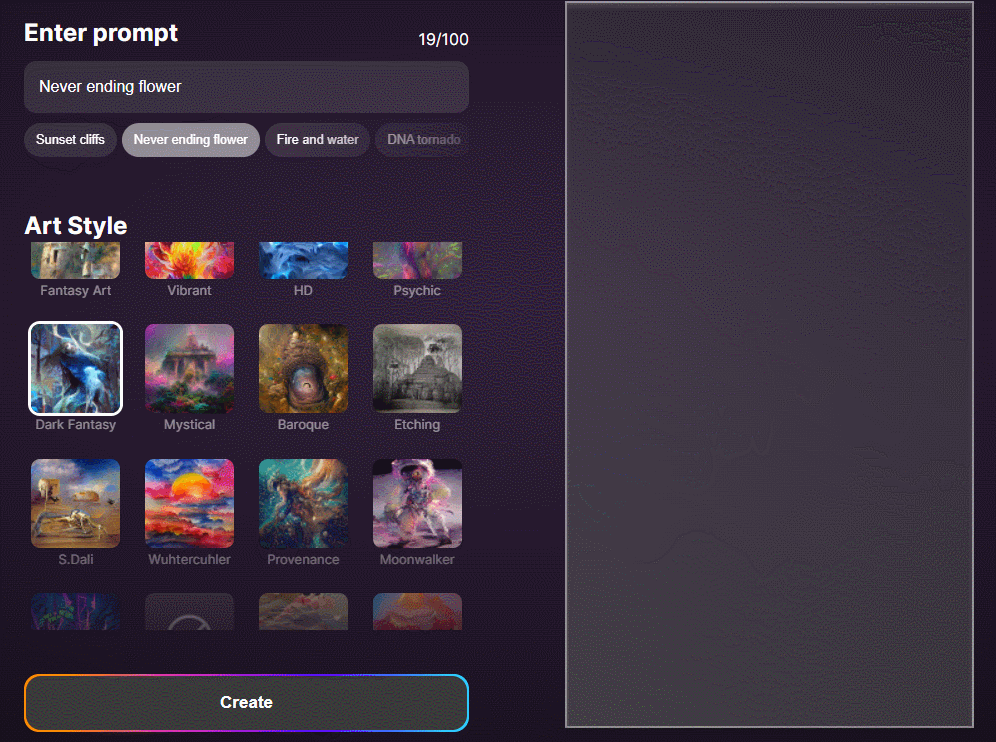Select the Etching art style

point(417,368)
